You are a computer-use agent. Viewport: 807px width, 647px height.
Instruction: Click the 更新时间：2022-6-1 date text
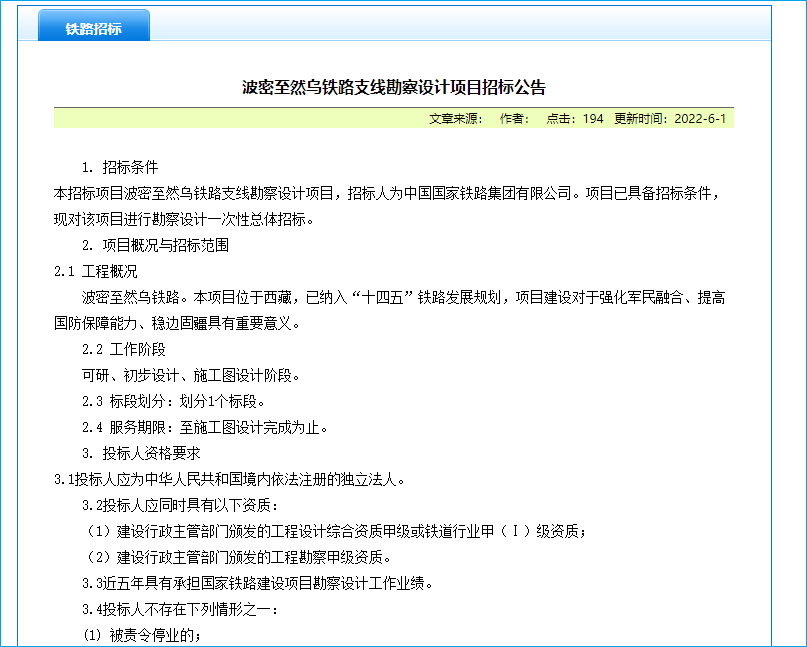pyautogui.click(x=669, y=119)
